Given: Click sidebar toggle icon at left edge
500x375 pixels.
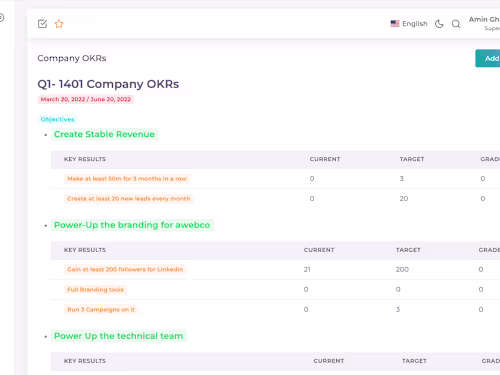Looking at the screenshot, I should [x=2, y=17].
